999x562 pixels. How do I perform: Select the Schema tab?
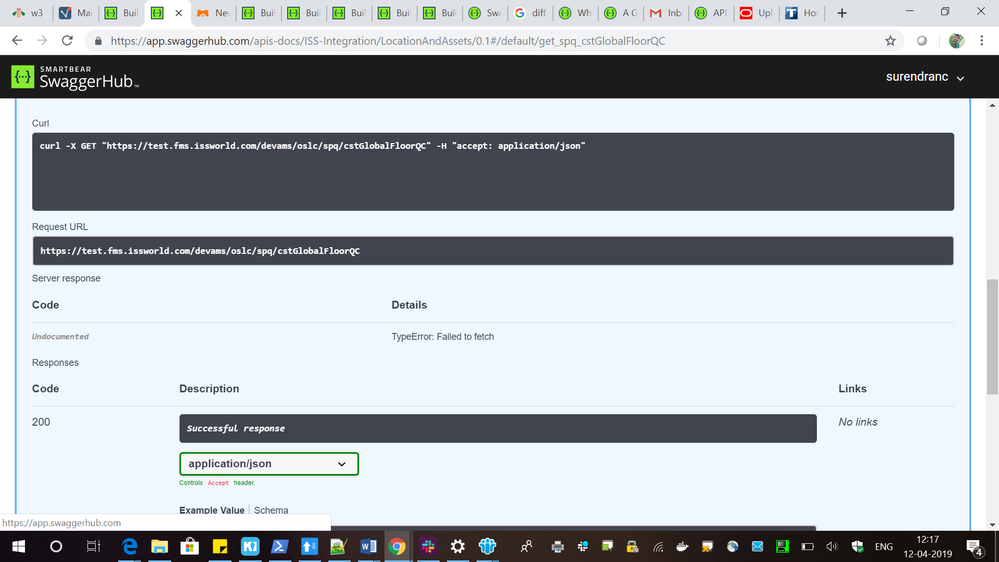coord(271,510)
